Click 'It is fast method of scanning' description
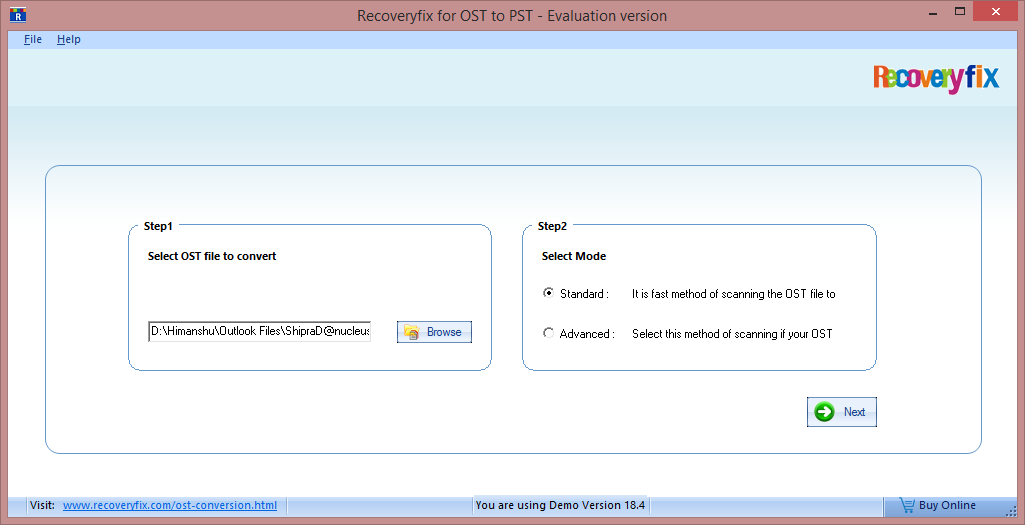This screenshot has height=525, width=1025. click(733, 294)
